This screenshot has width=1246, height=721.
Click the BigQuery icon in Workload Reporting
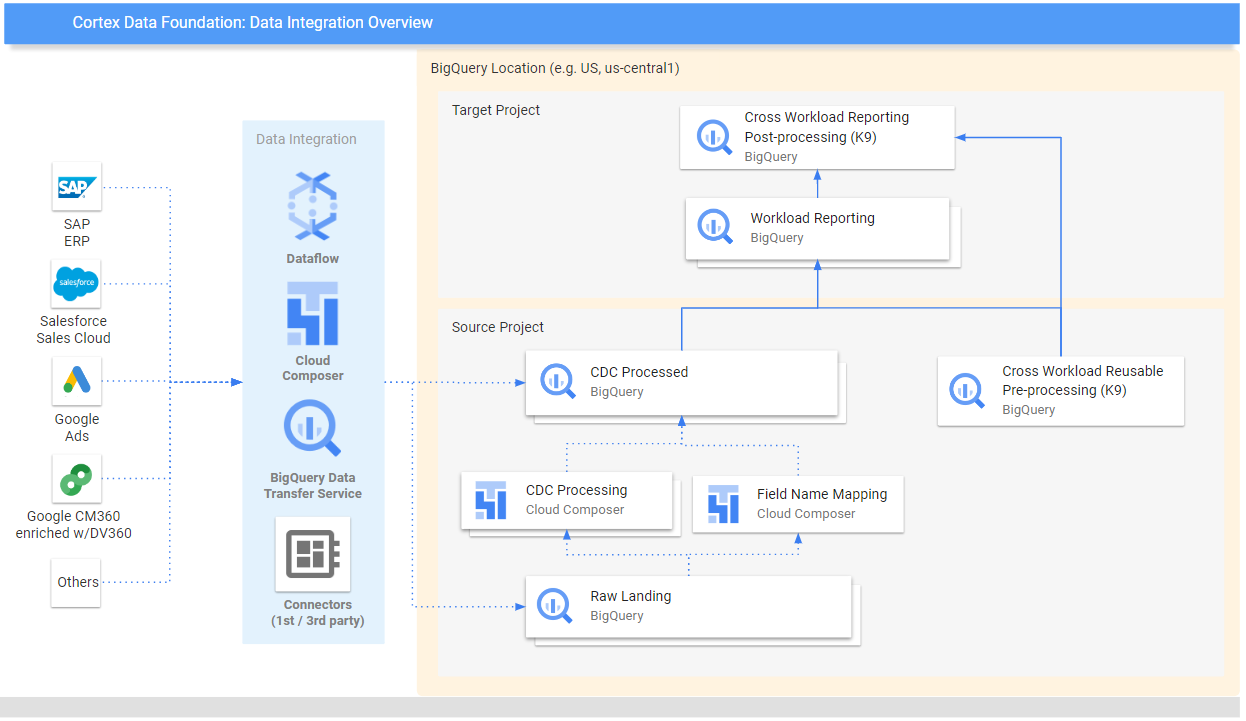click(x=715, y=227)
